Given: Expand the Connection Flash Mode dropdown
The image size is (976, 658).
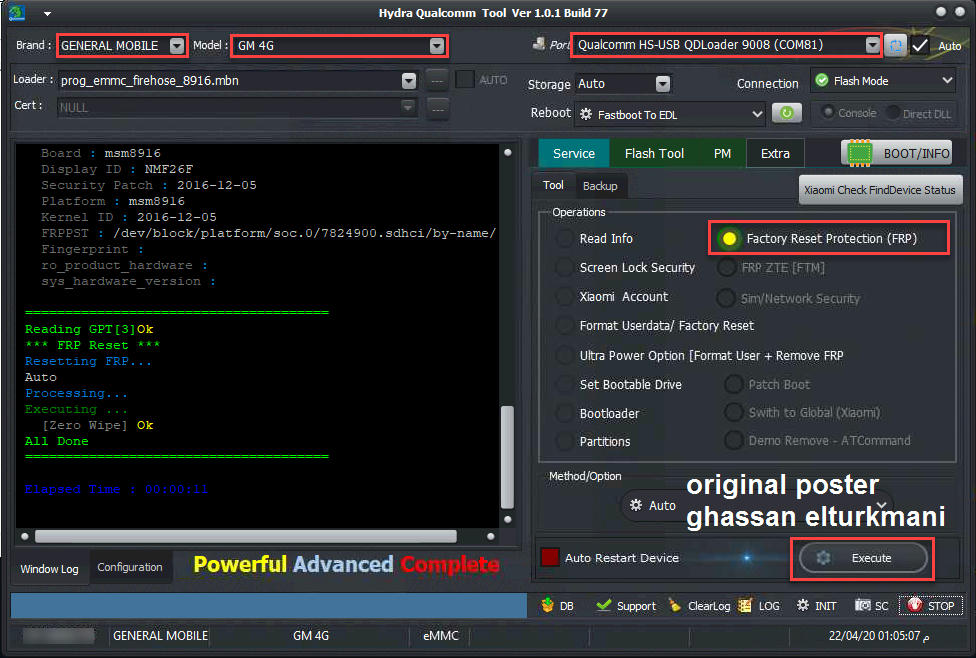Looking at the screenshot, I should point(947,81).
